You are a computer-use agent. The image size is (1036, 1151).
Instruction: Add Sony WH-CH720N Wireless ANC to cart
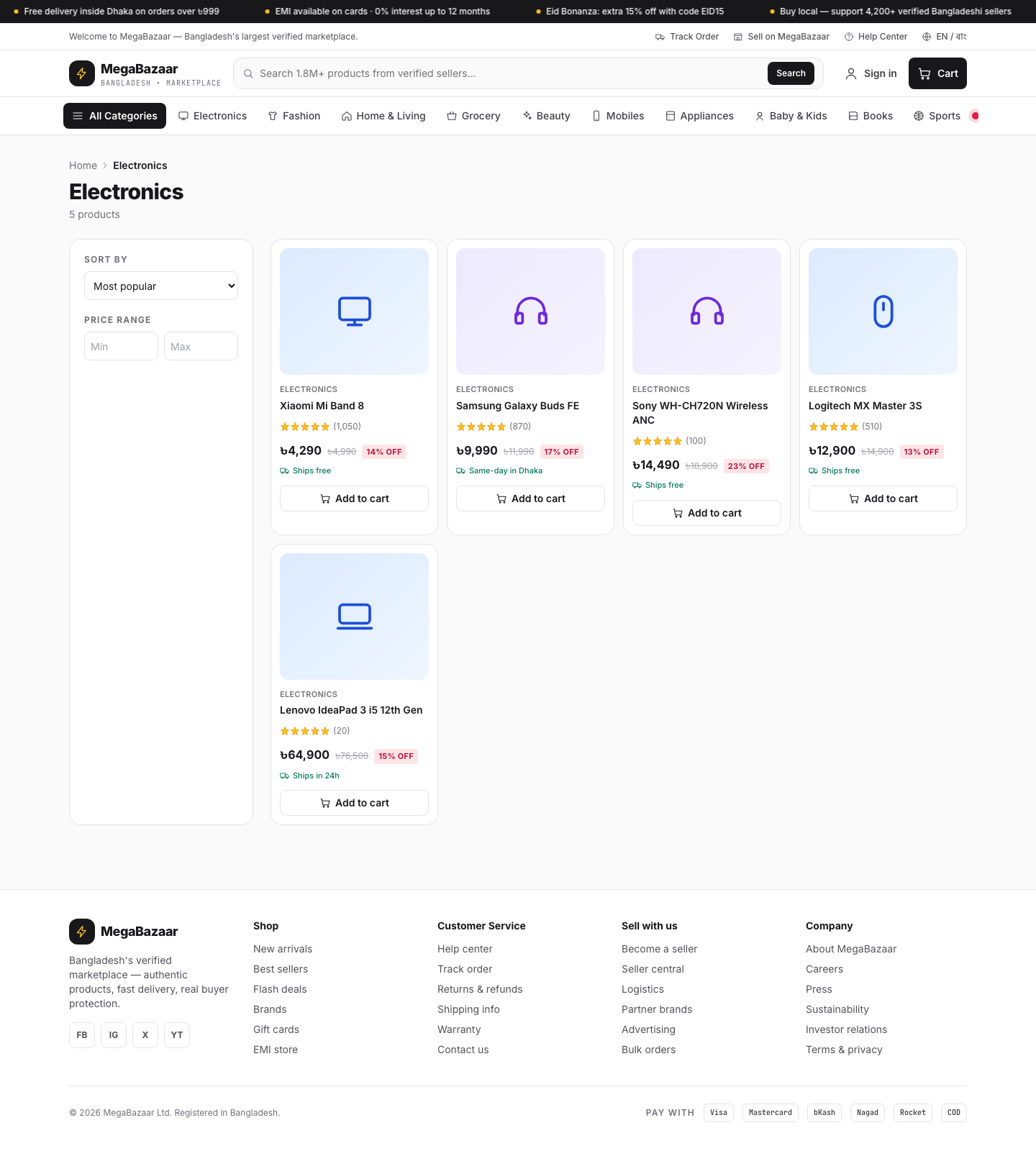coord(706,513)
